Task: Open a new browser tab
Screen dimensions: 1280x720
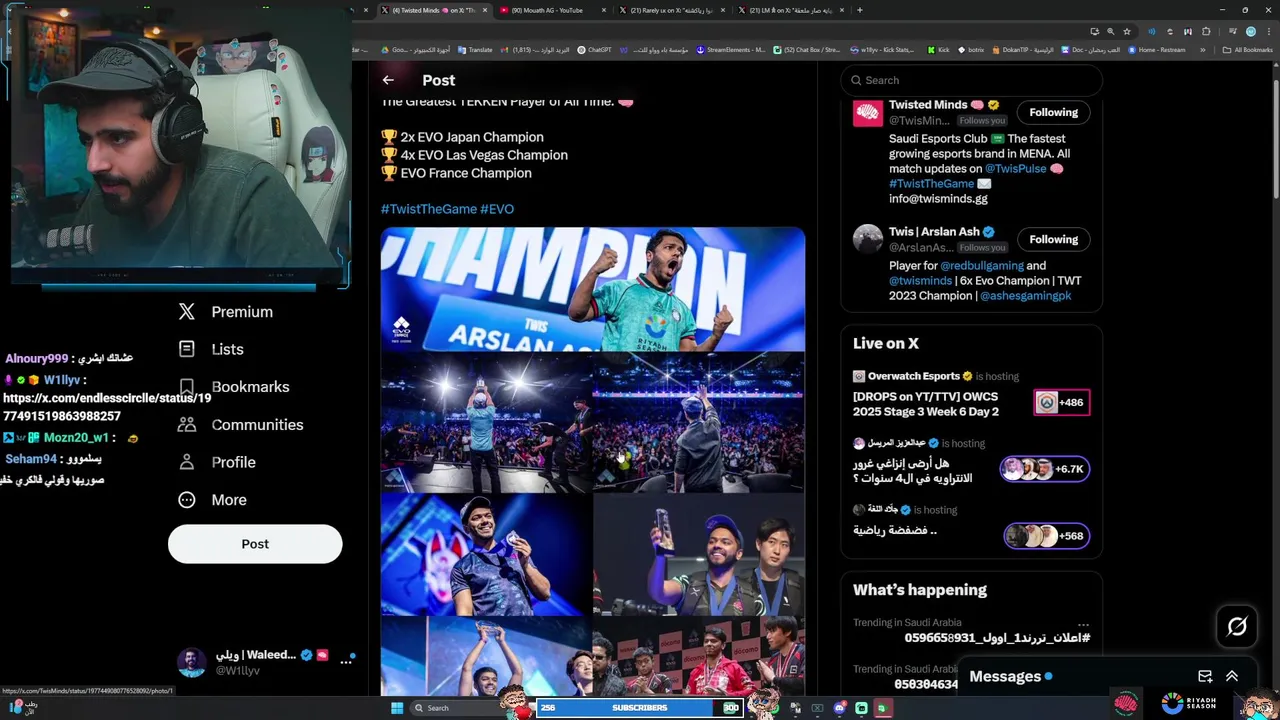Action: [860, 10]
